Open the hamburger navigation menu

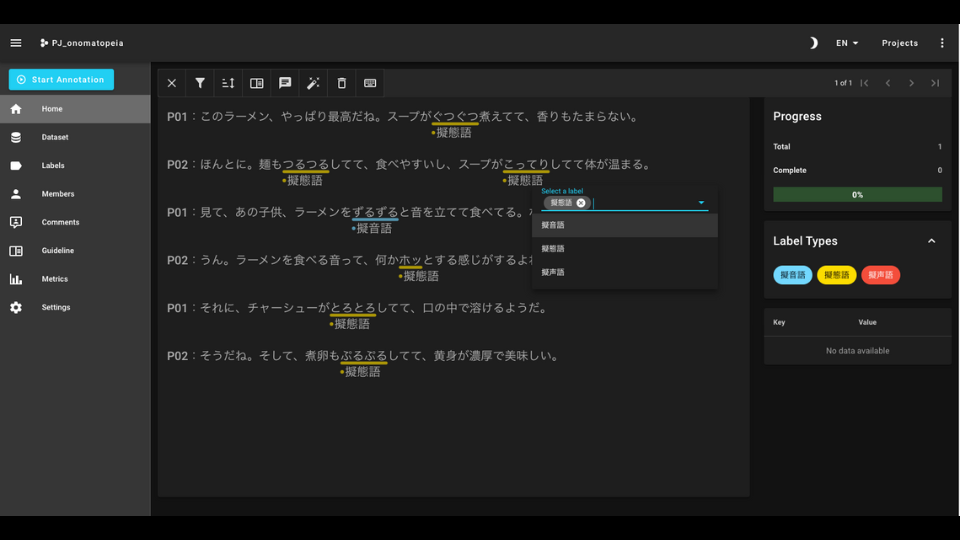(x=16, y=43)
